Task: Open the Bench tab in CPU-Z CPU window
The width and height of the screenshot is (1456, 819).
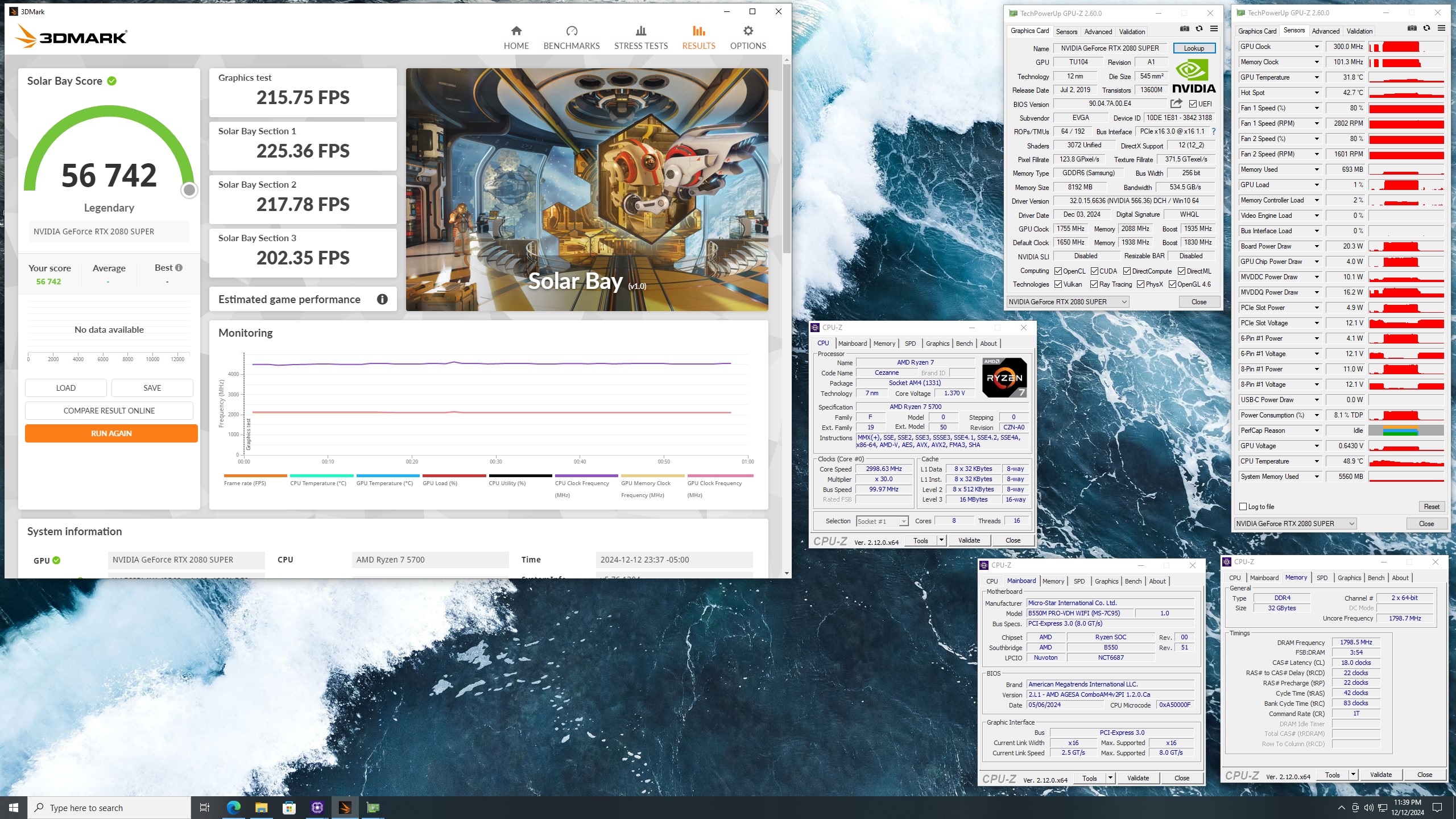Action: 964,344
